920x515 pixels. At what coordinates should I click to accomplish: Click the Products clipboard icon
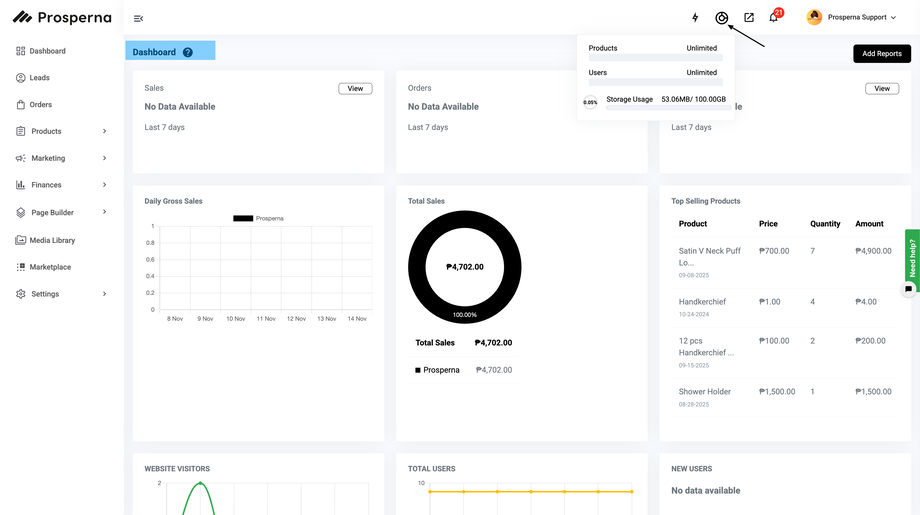21,131
